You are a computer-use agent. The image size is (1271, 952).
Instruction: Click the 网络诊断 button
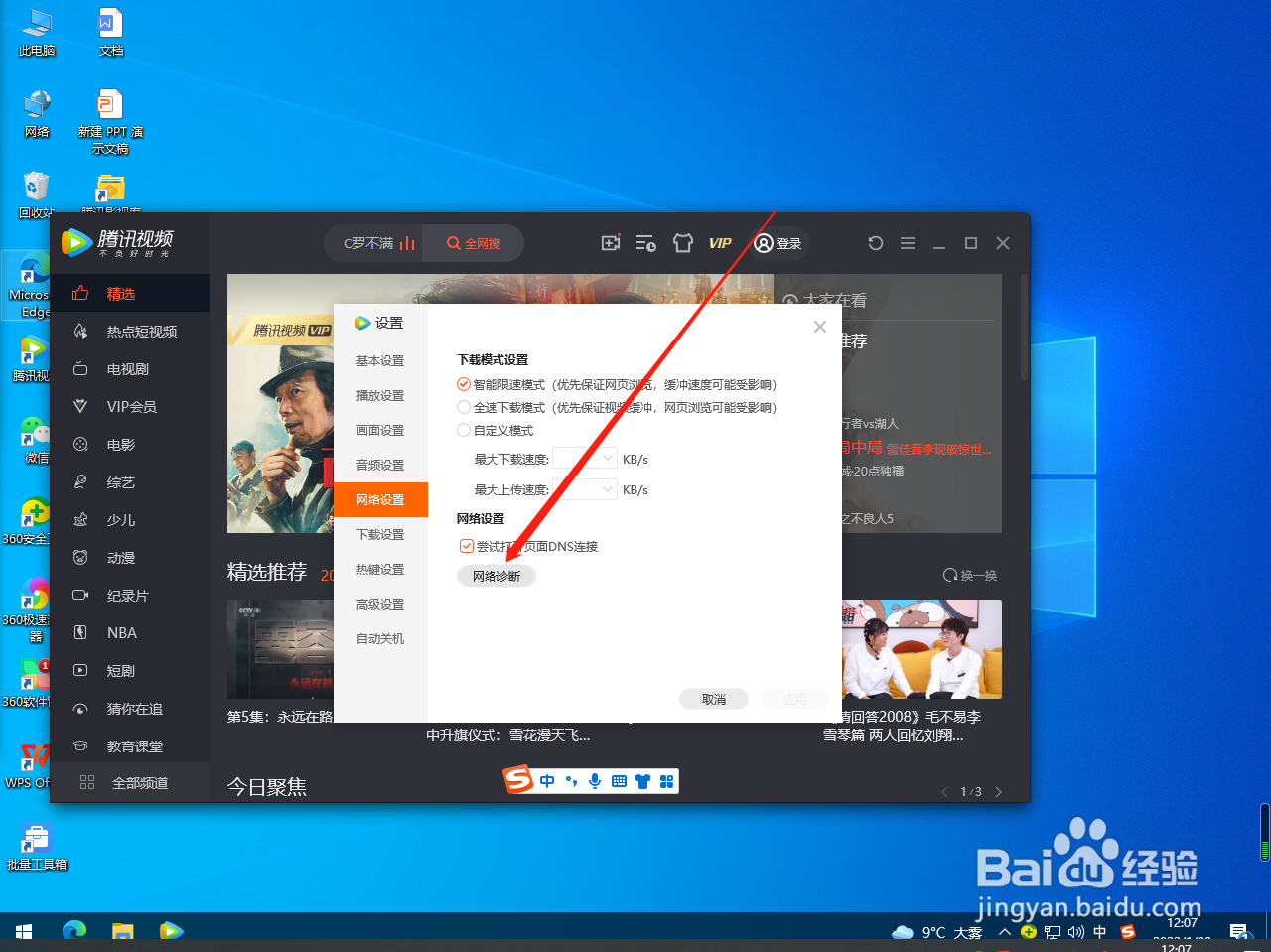[x=496, y=576]
